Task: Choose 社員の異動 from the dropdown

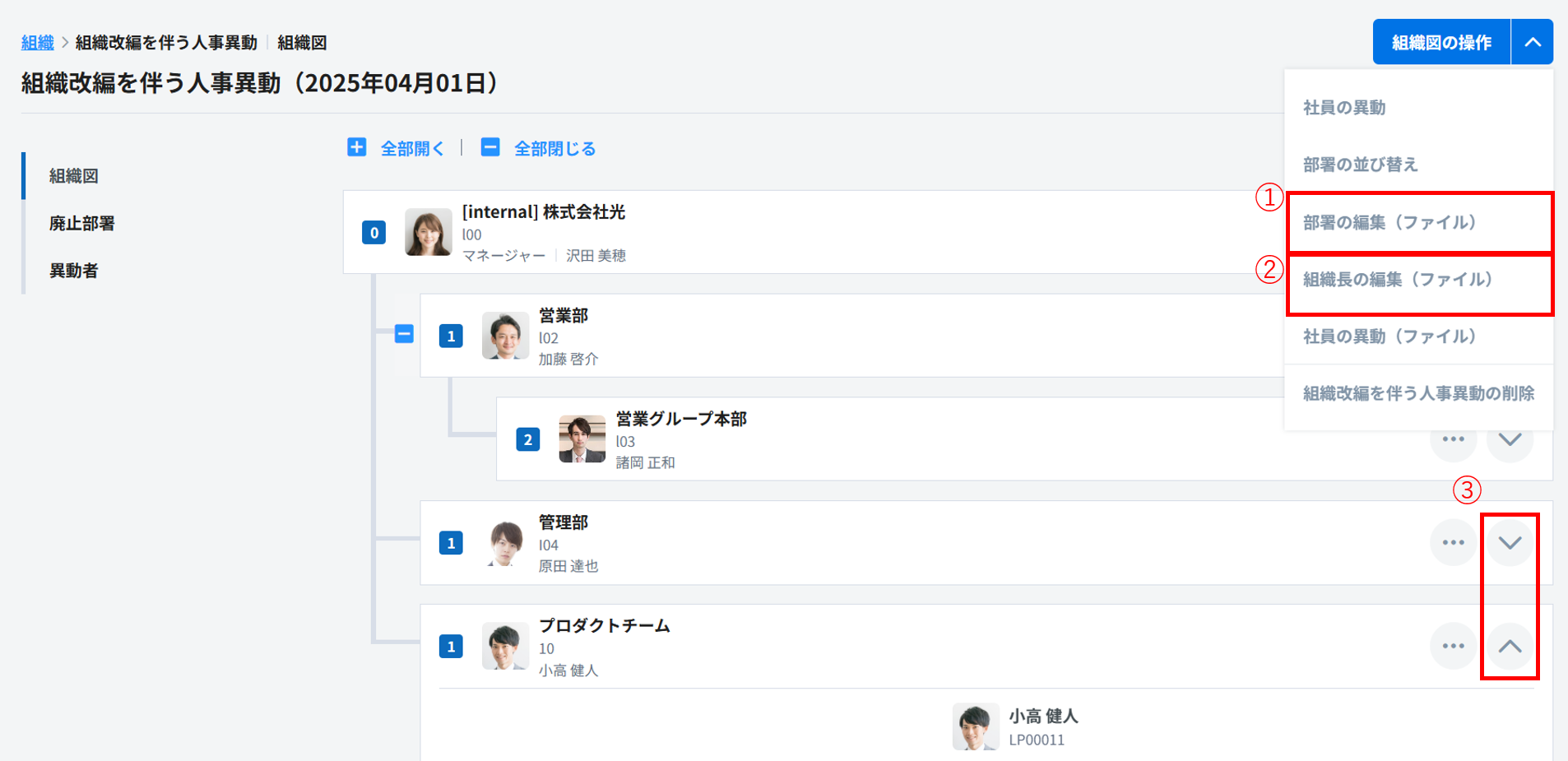Action: click(1344, 108)
